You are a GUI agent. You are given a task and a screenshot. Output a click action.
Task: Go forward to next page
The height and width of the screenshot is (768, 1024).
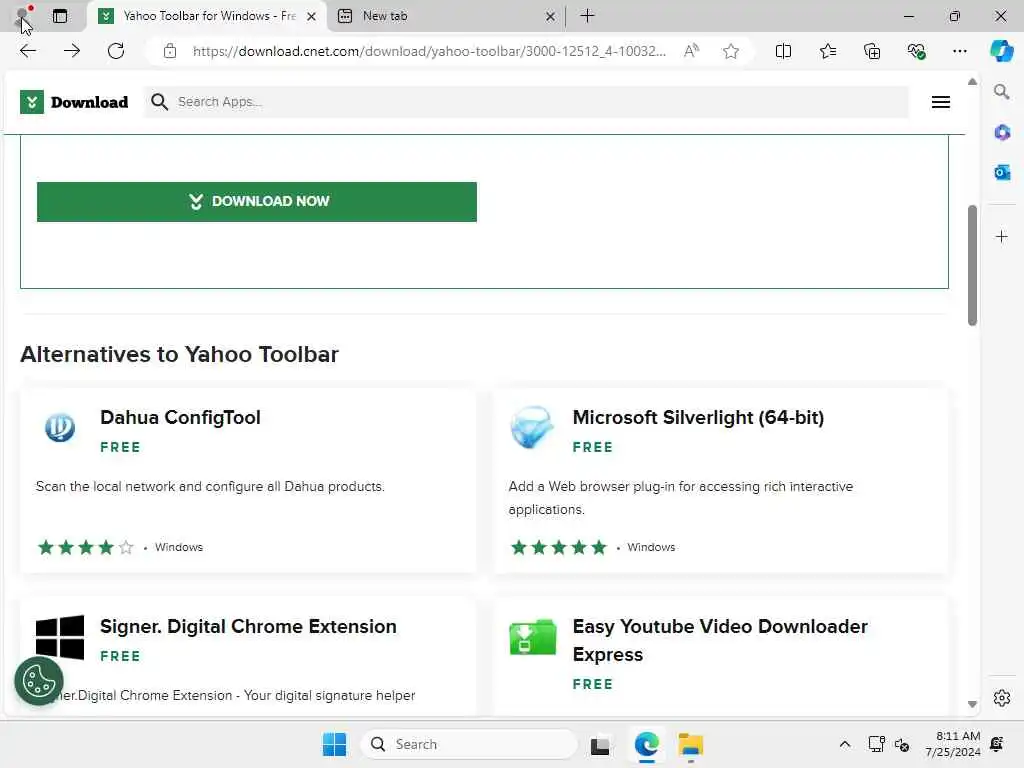coord(72,51)
